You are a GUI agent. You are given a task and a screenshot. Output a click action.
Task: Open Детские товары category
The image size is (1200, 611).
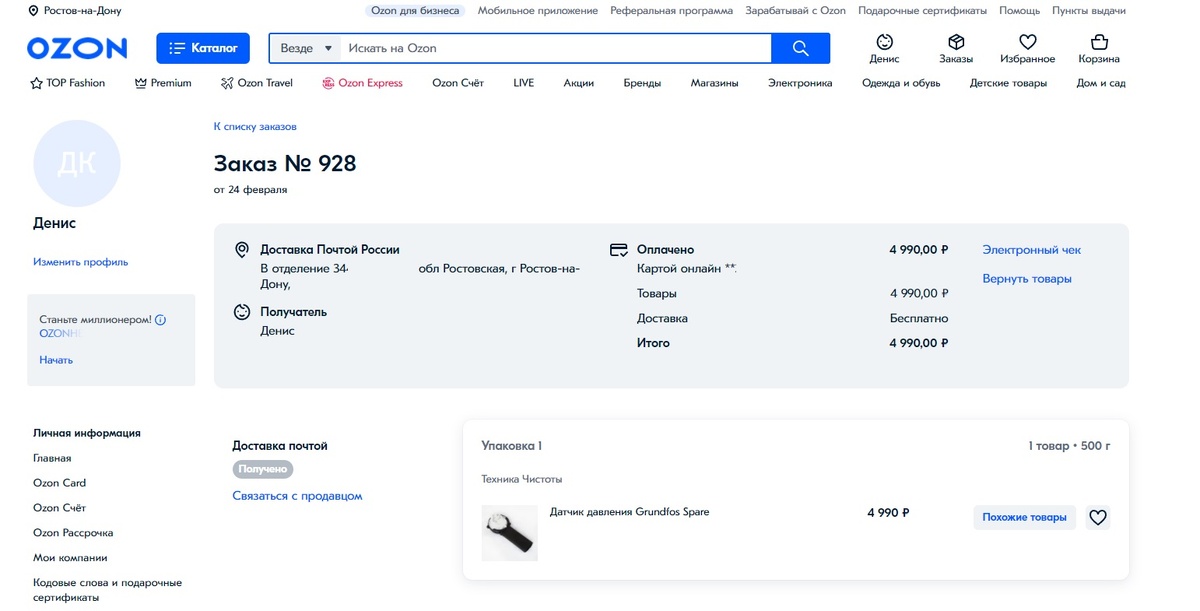click(1008, 83)
